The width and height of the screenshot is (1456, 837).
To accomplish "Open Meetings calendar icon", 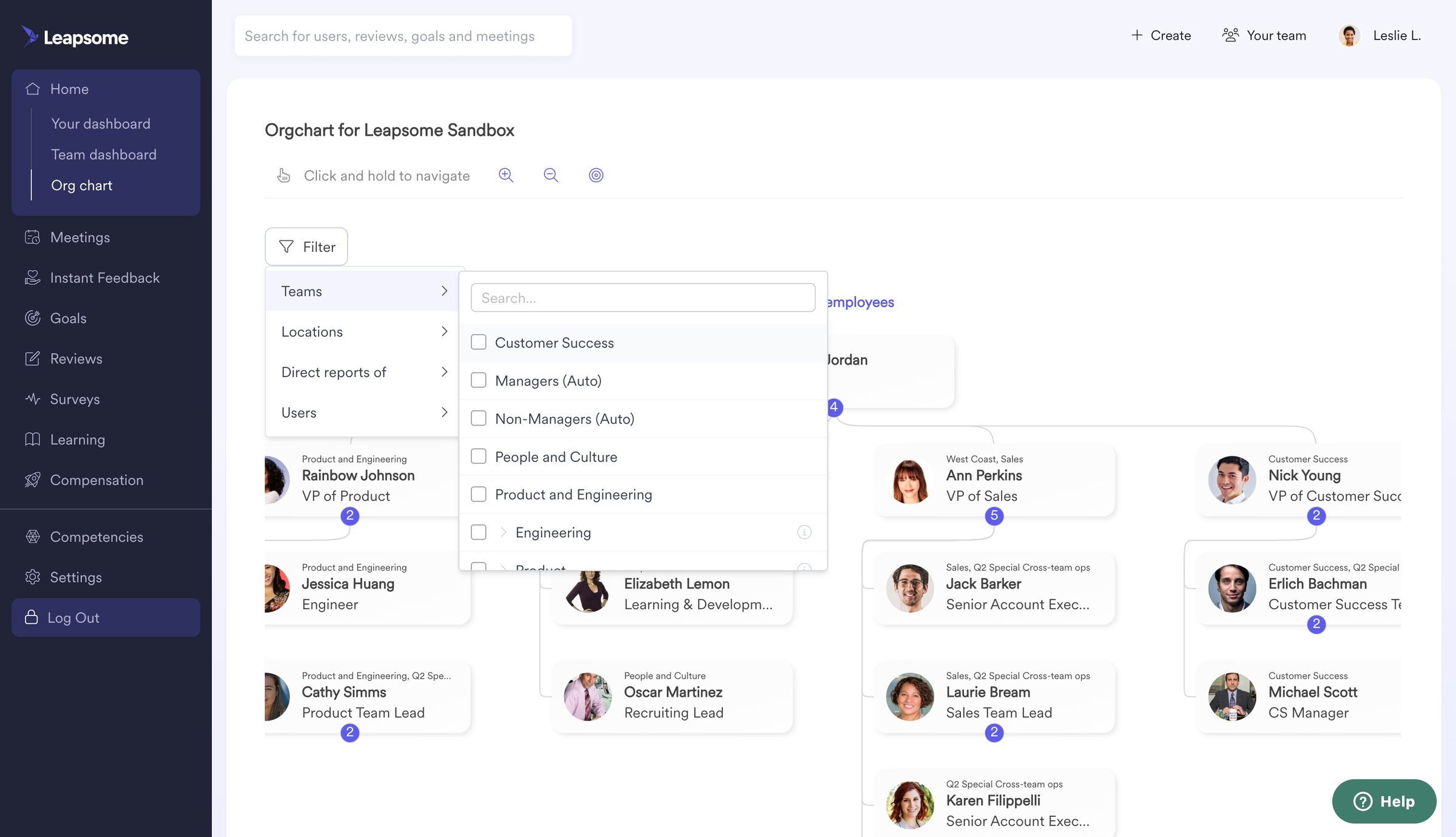I will pyautogui.click(x=33, y=237).
